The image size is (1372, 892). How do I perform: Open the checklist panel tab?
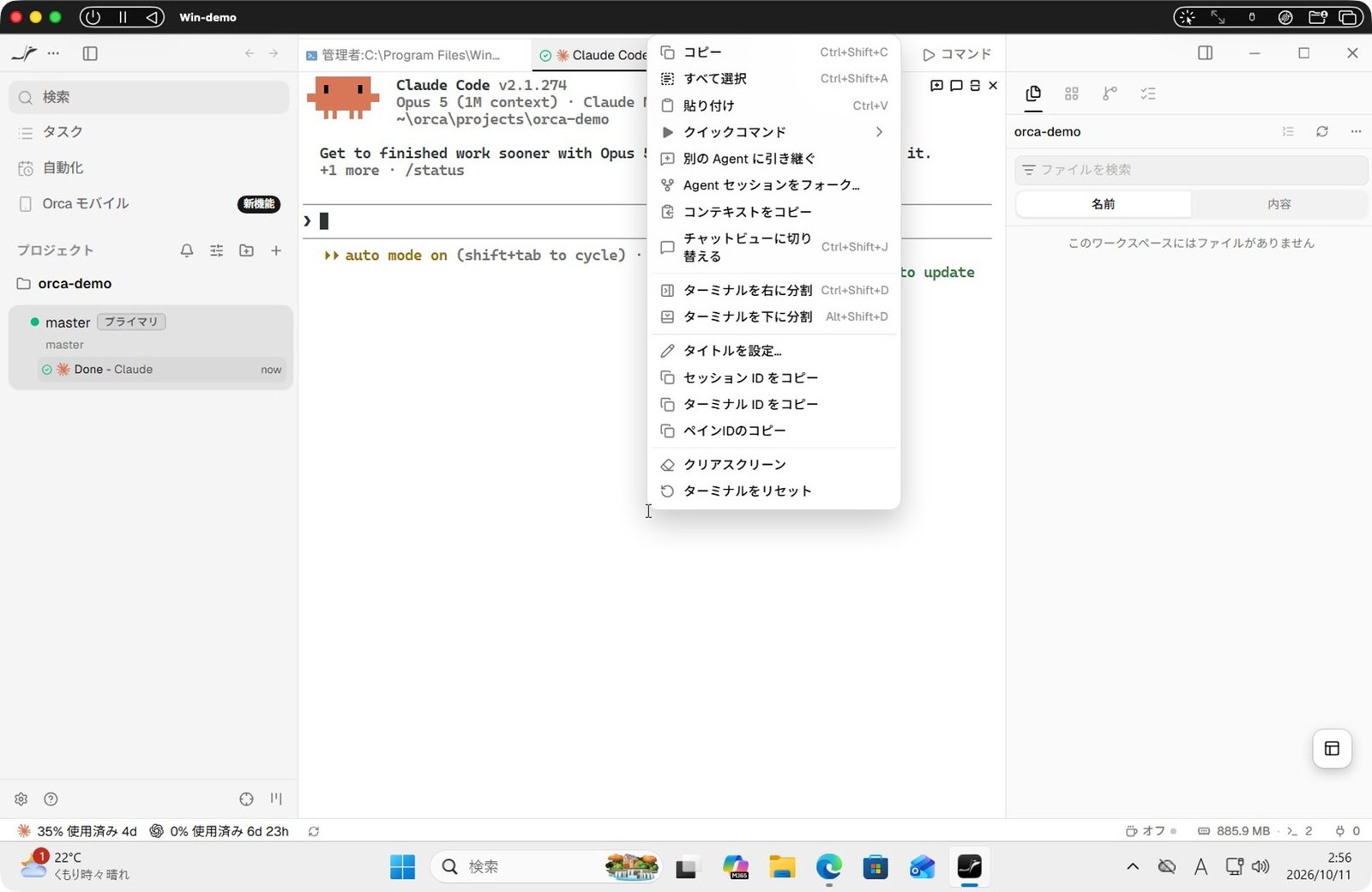tap(1148, 93)
